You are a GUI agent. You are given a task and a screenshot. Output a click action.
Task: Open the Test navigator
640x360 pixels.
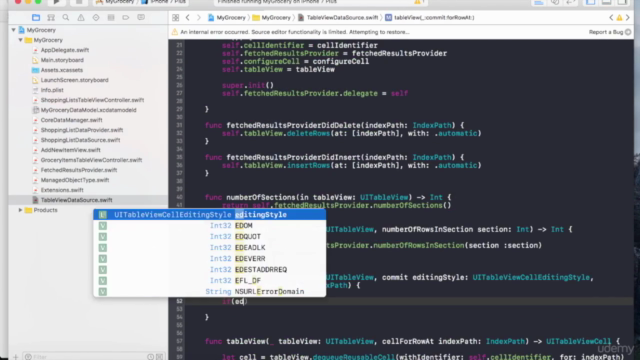point(96,18)
